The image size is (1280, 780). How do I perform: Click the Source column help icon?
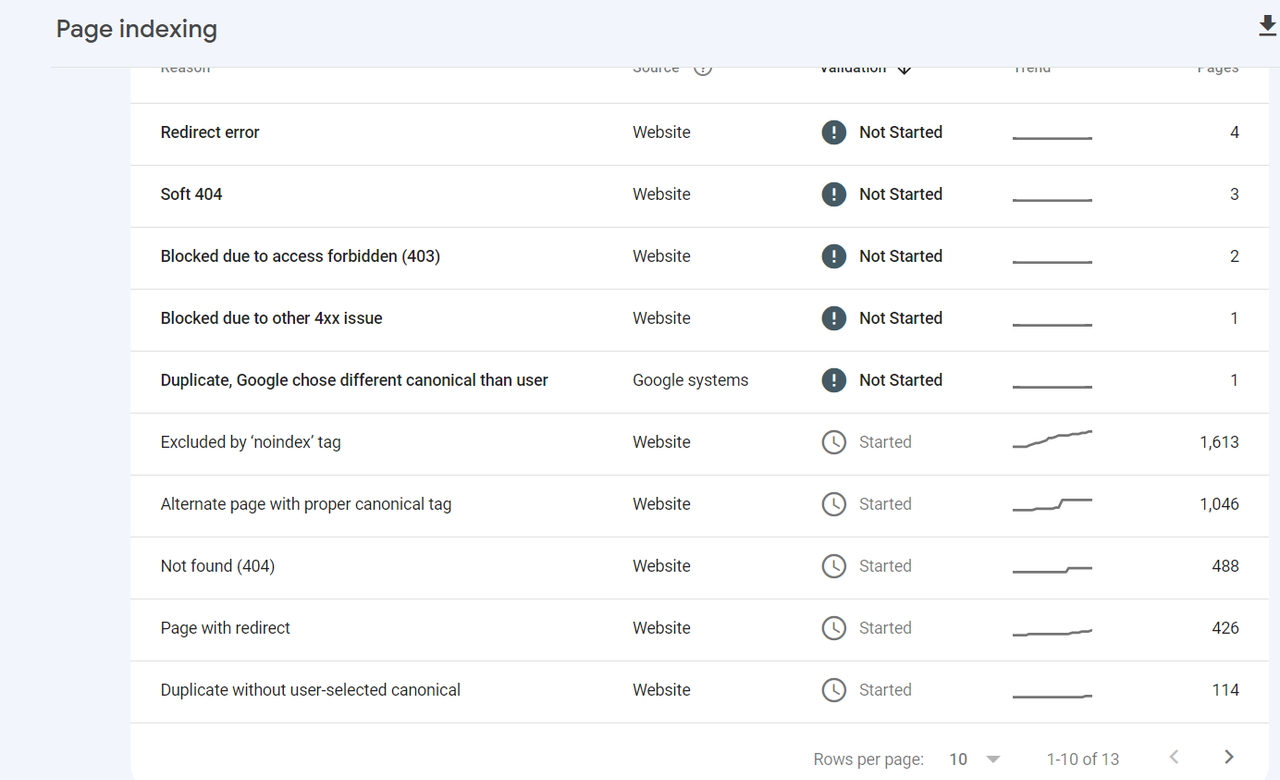[703, 68]
